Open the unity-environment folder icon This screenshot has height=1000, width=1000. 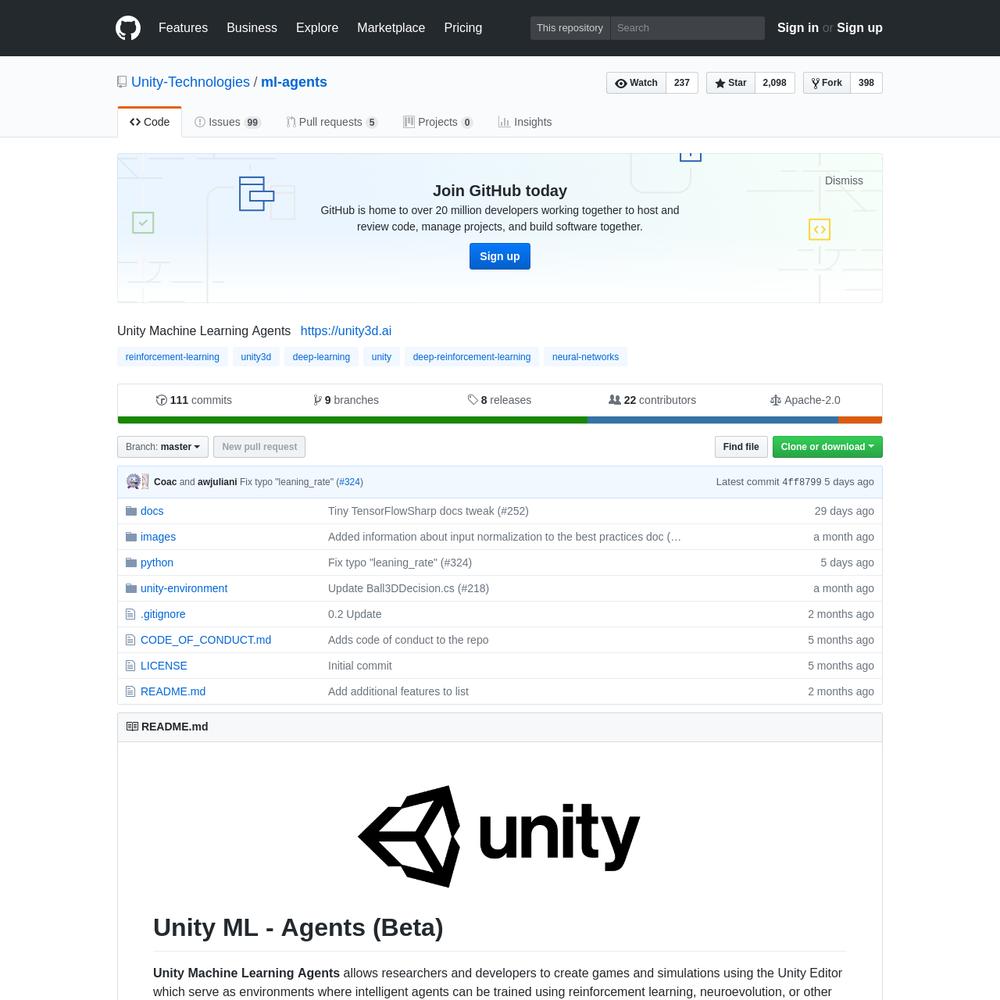tap(131, 588)
